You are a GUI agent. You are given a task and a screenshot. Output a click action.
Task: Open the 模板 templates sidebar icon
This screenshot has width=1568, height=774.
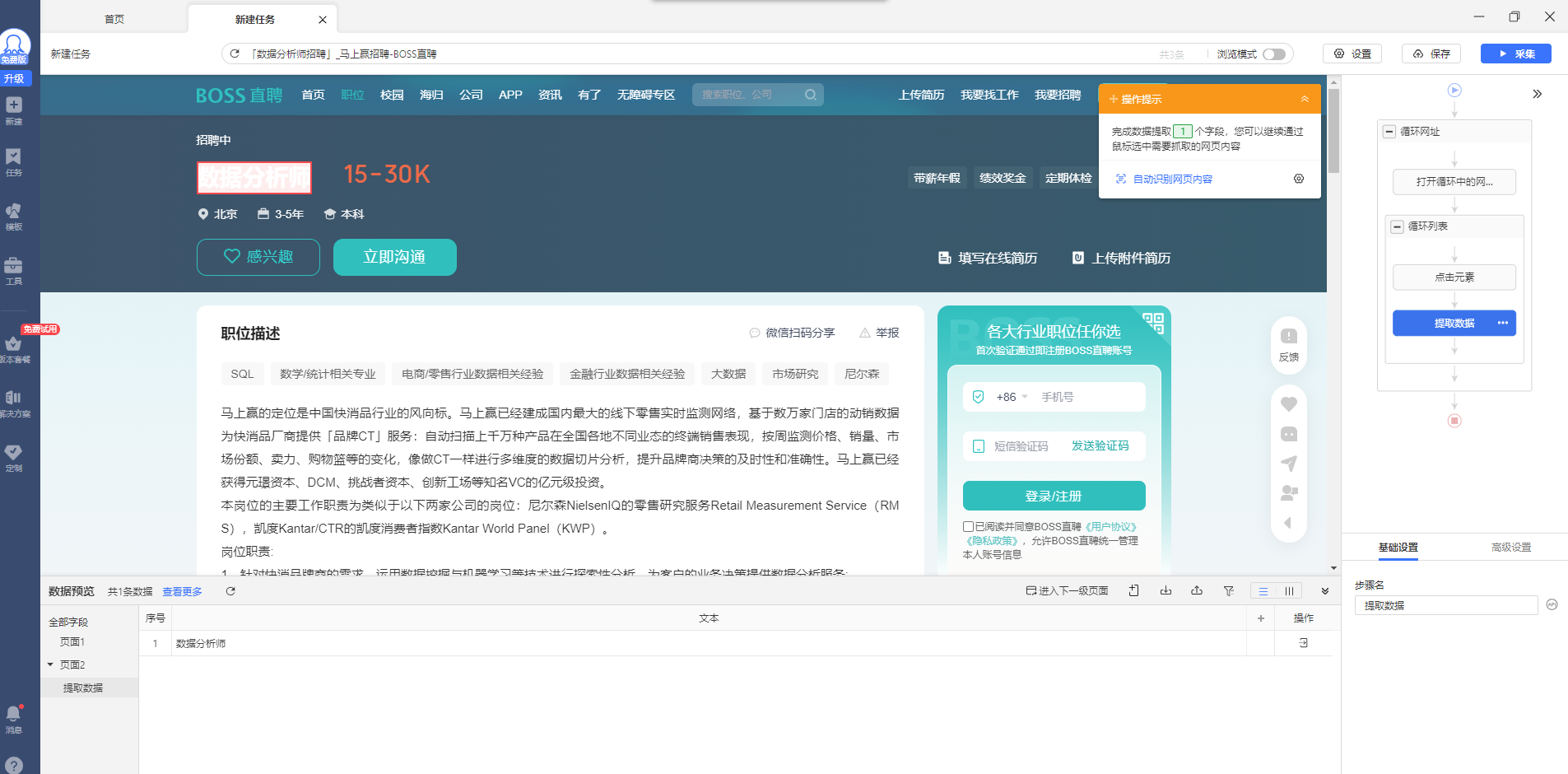[14, 217]
